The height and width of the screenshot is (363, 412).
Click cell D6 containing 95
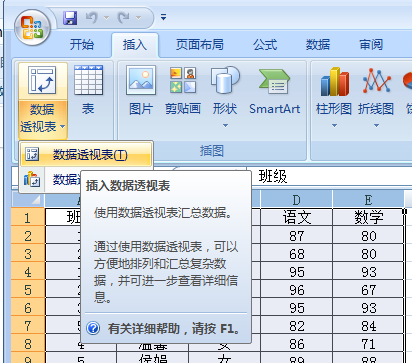tap(296, 308)
